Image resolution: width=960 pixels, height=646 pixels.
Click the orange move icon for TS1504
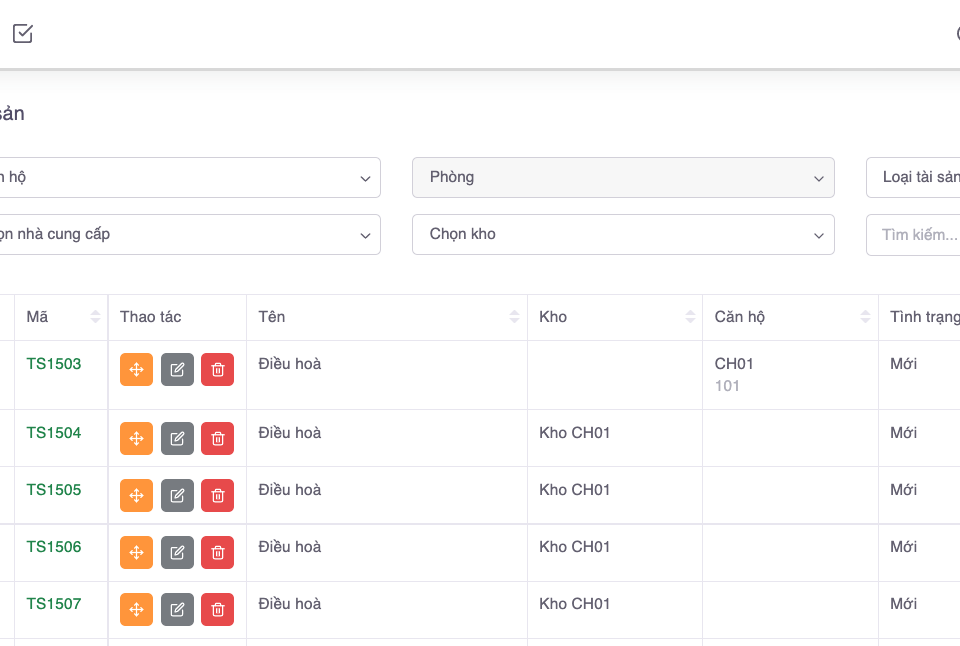136,439
